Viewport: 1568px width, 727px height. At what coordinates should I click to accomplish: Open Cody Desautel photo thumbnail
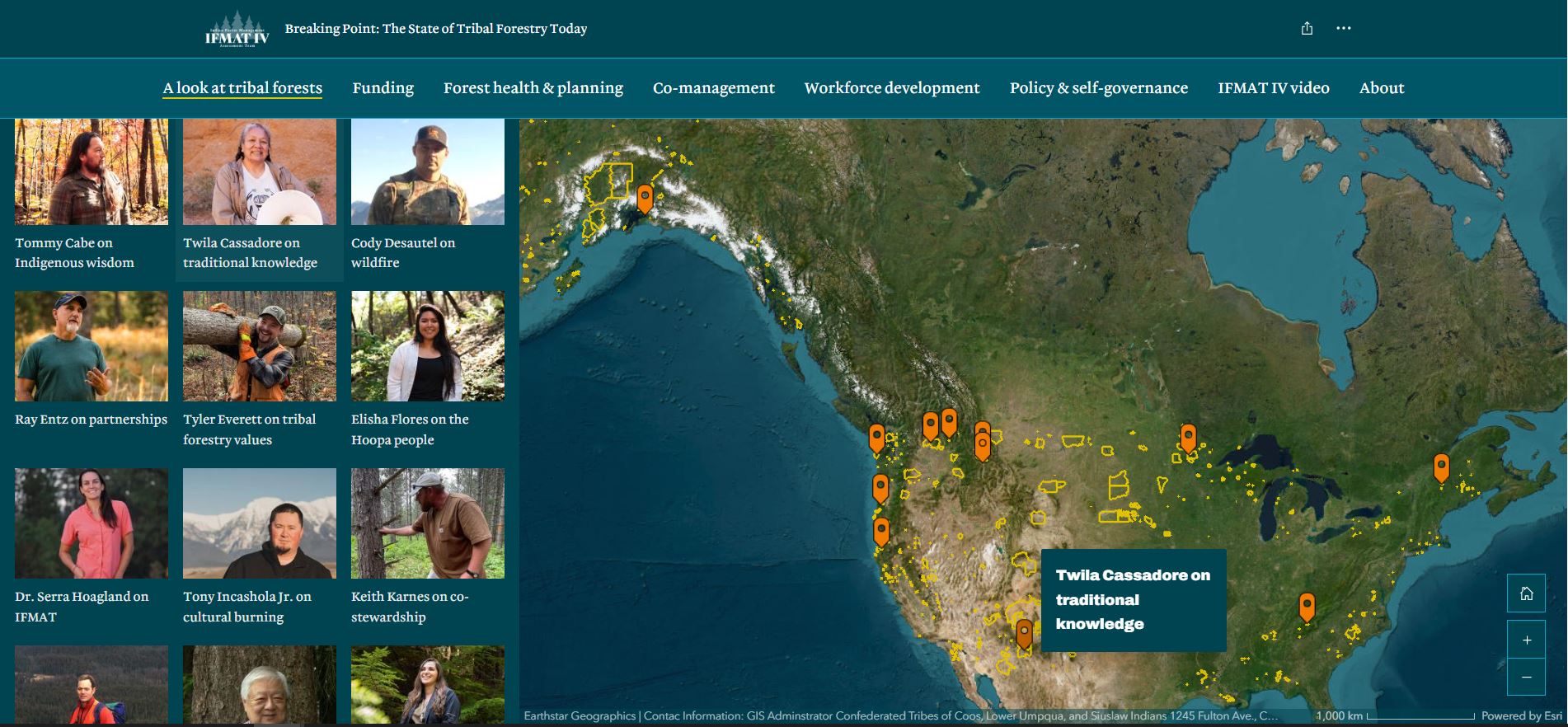tap(428, 171)
